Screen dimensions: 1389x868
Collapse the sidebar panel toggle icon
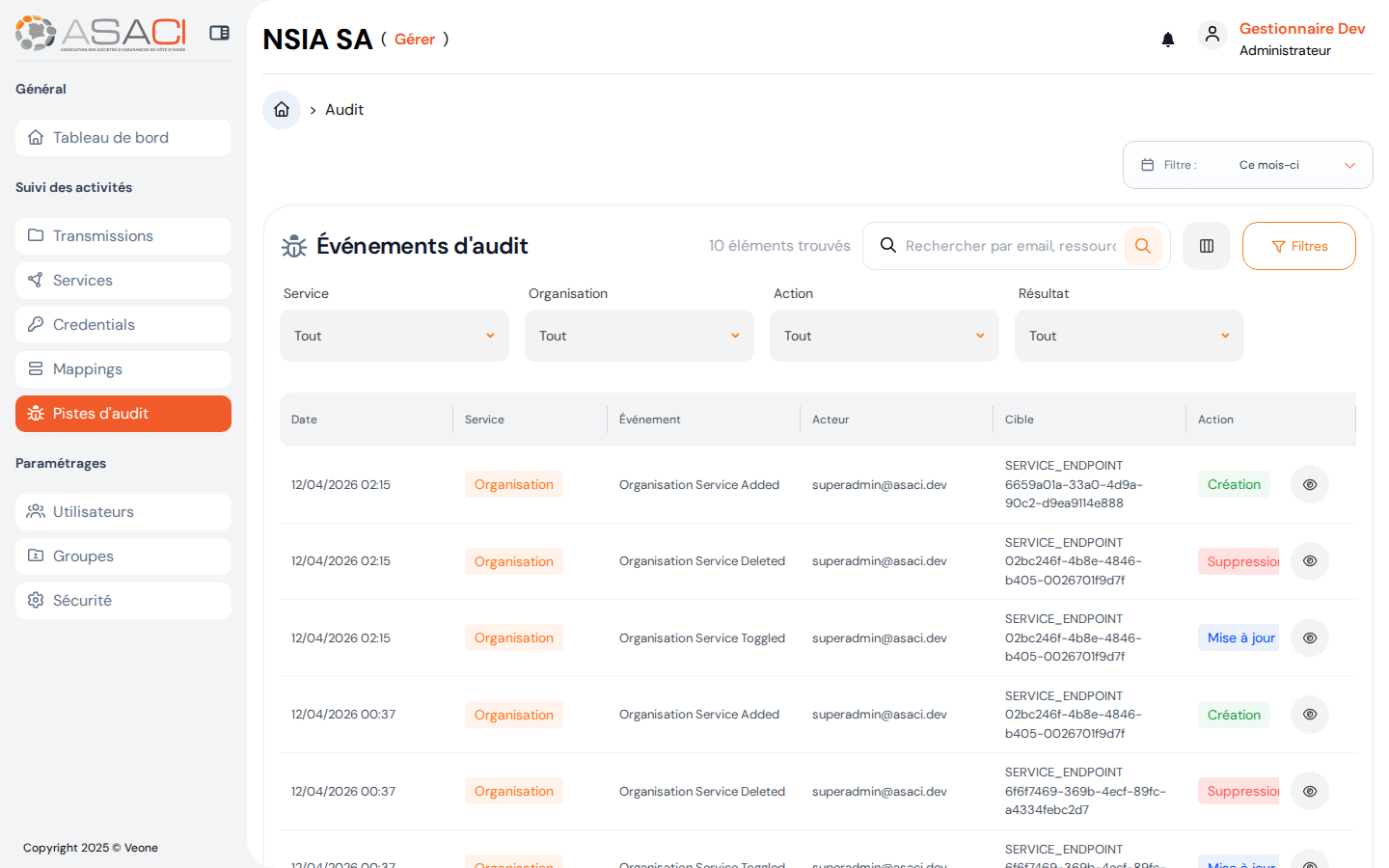(x=219, y=33)
